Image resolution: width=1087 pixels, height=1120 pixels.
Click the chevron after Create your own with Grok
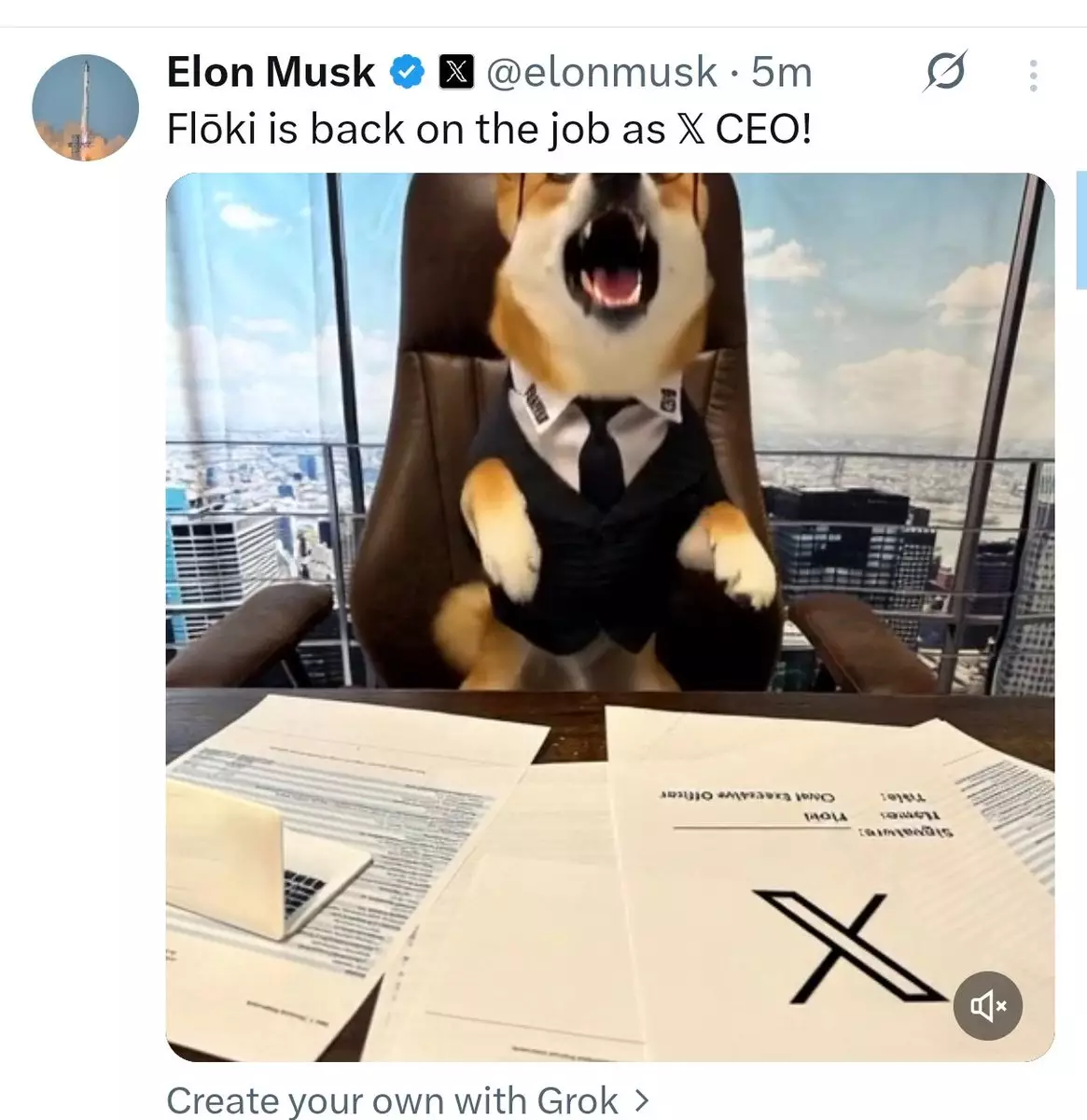pos(640,1100)
